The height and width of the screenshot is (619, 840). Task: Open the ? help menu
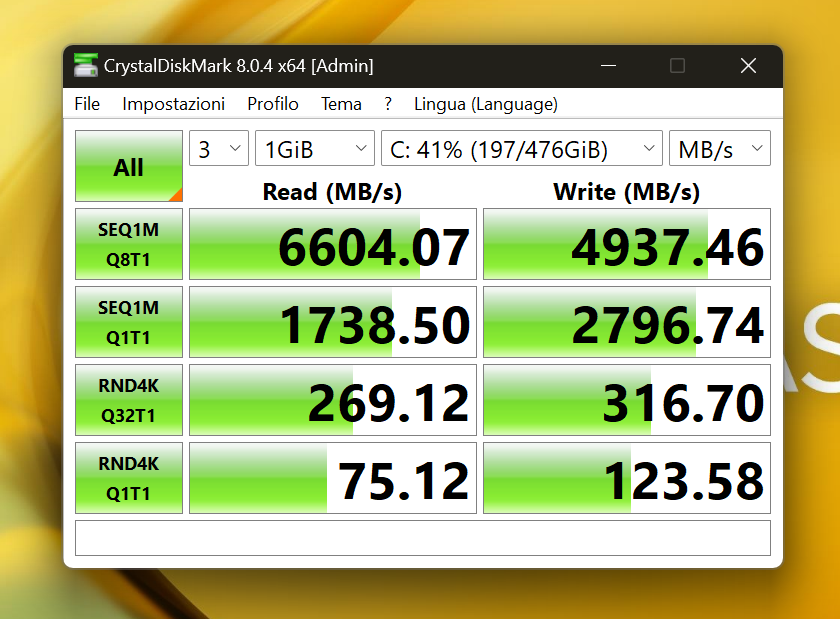tap(388, 104)
